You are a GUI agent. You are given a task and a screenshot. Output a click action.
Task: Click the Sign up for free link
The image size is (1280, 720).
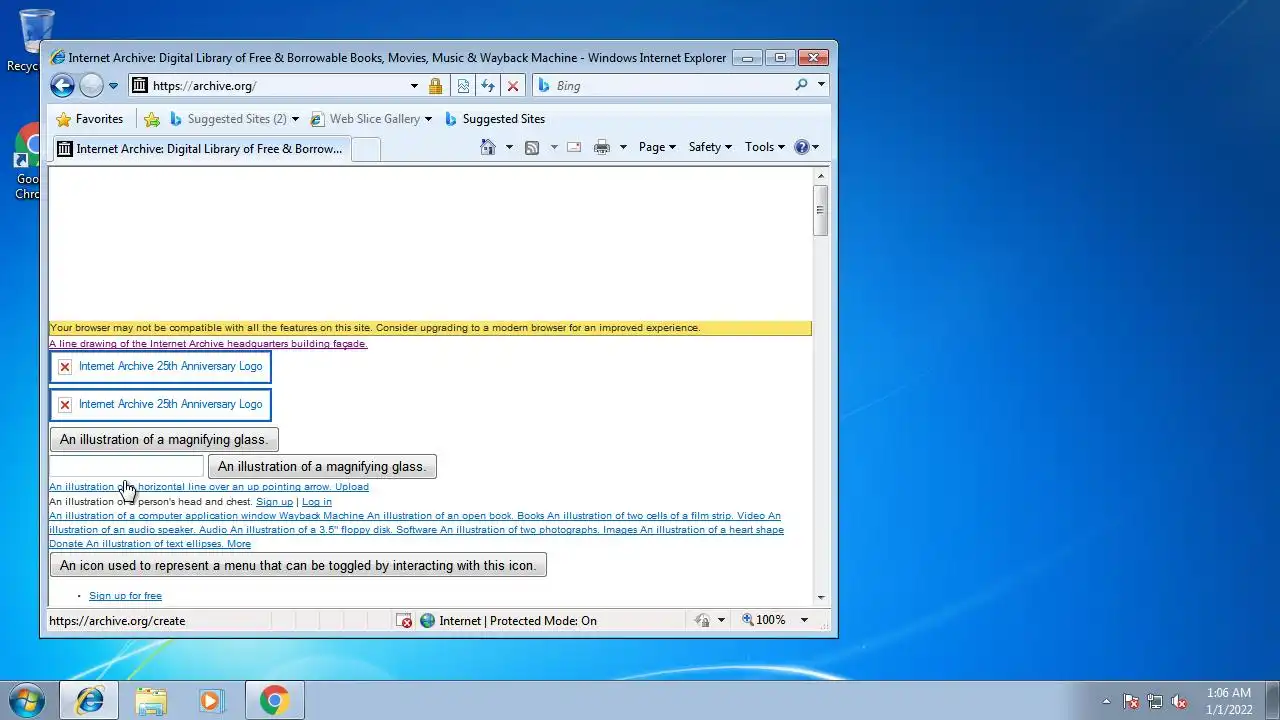click(125, 596)
